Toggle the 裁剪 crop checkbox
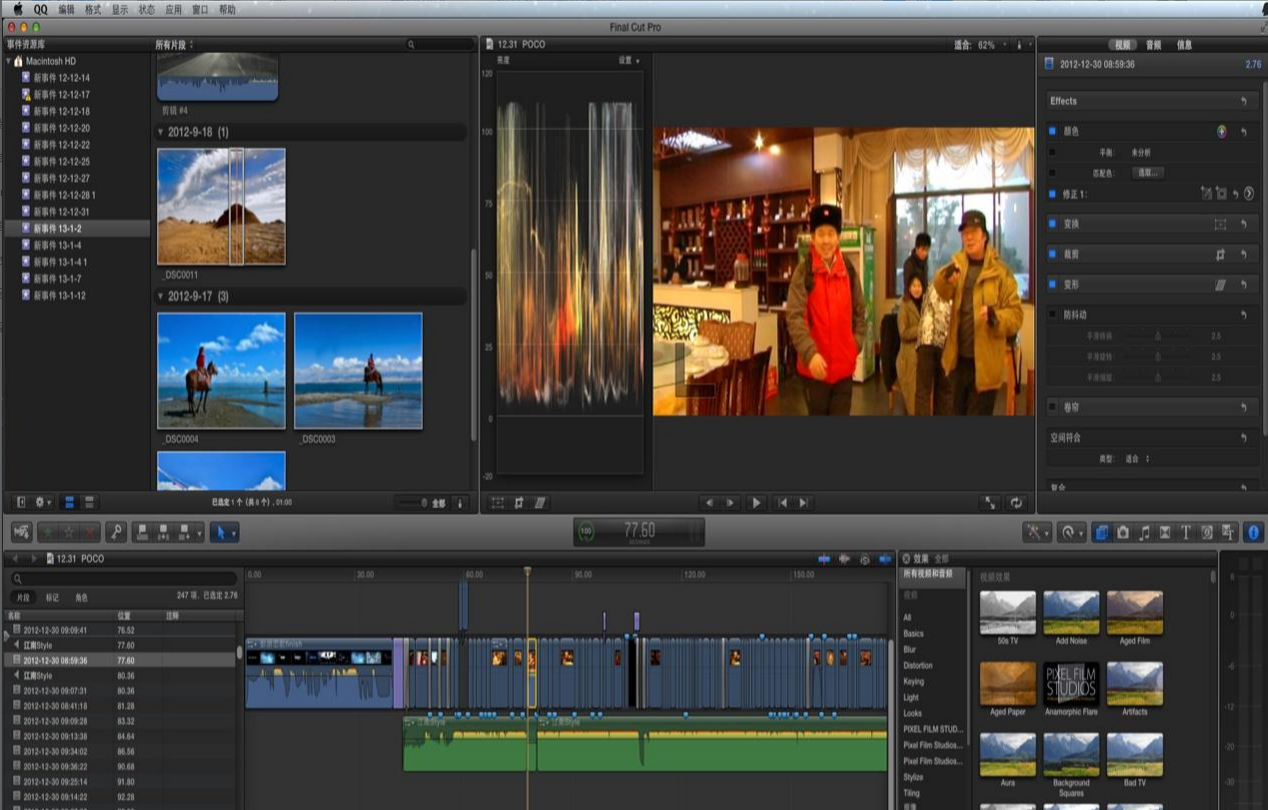The image size is (1268, 810). point(1052,254)
